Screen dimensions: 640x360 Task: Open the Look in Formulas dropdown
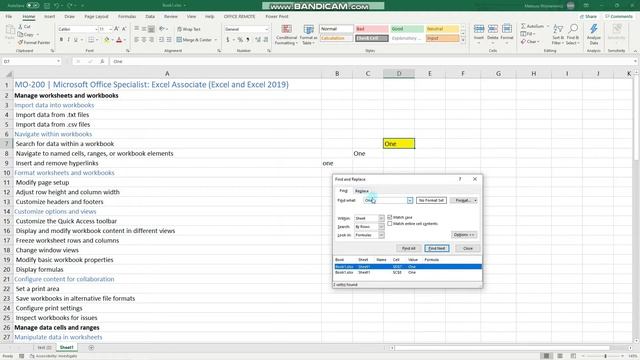(381, 235)
